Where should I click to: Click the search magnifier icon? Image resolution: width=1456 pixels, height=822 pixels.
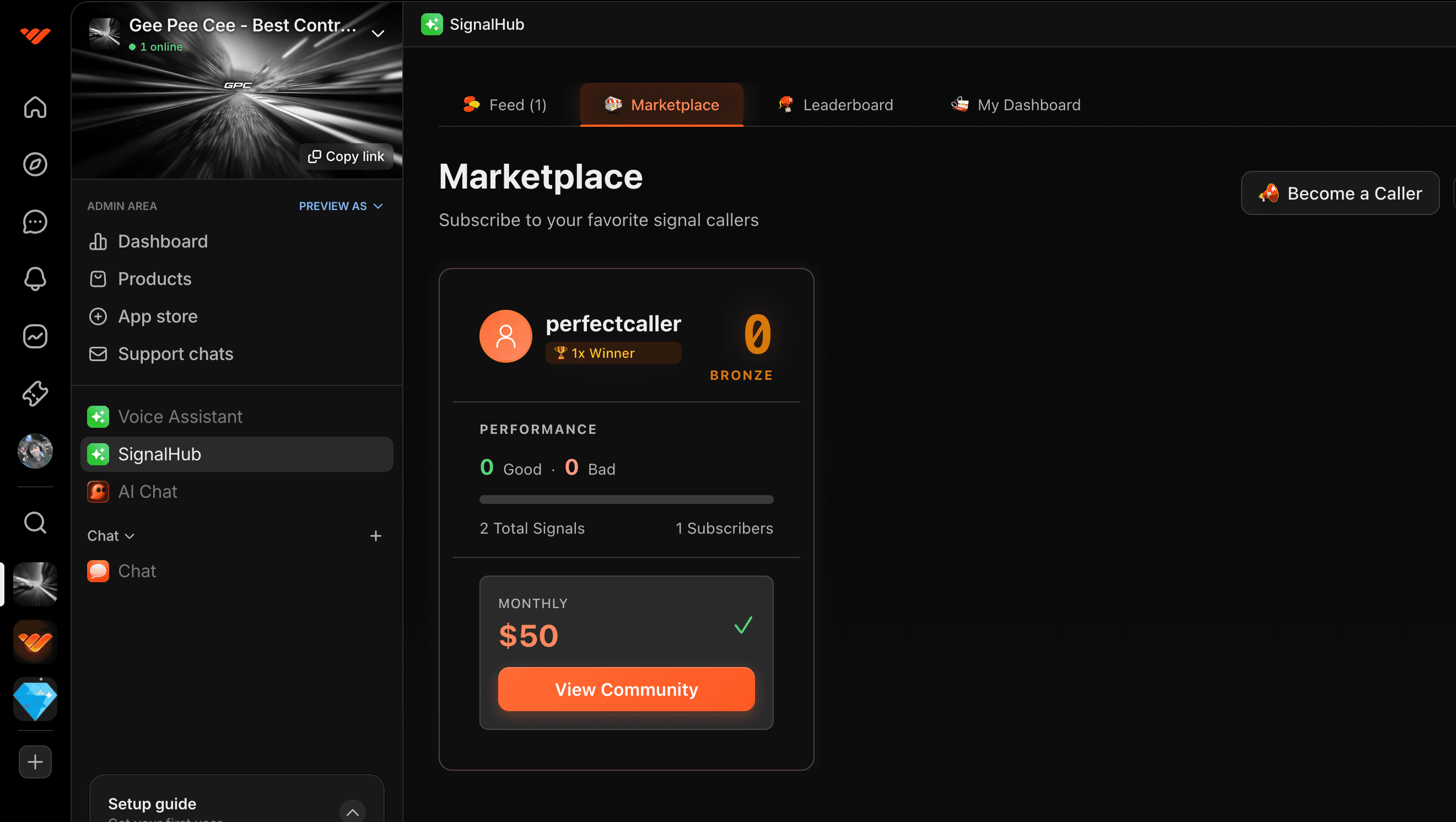[x=35, y=523]
